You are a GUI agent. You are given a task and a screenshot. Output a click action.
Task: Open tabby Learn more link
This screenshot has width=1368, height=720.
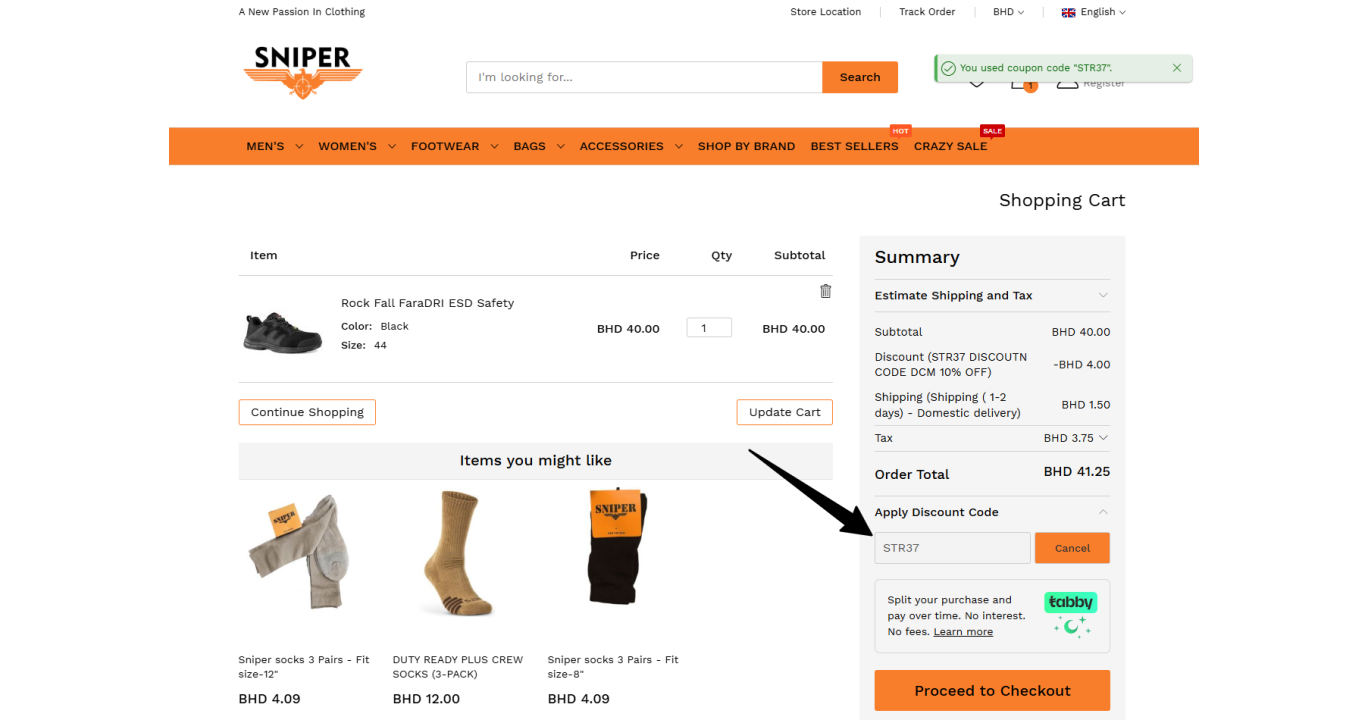coord(963,632)
